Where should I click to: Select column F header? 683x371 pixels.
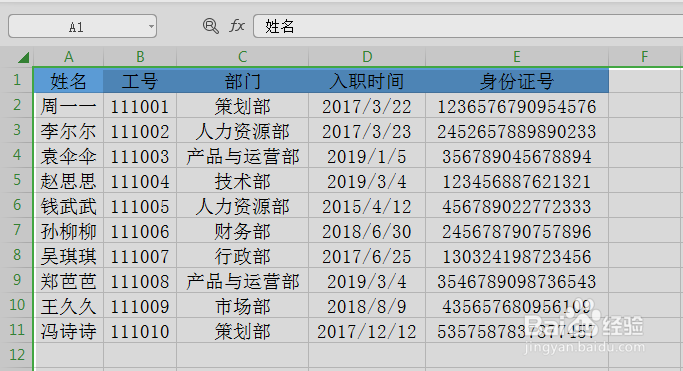tap(645, 57)
